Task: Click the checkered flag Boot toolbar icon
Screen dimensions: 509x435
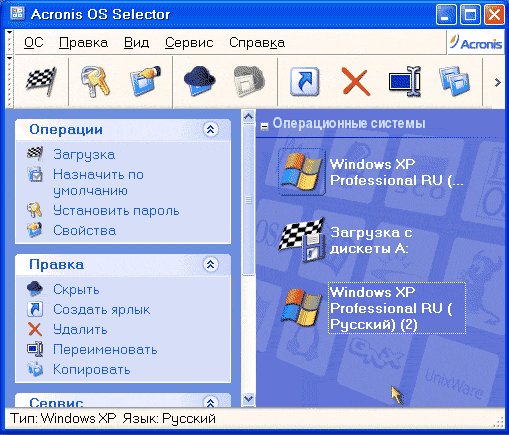Action: (41, 82)
